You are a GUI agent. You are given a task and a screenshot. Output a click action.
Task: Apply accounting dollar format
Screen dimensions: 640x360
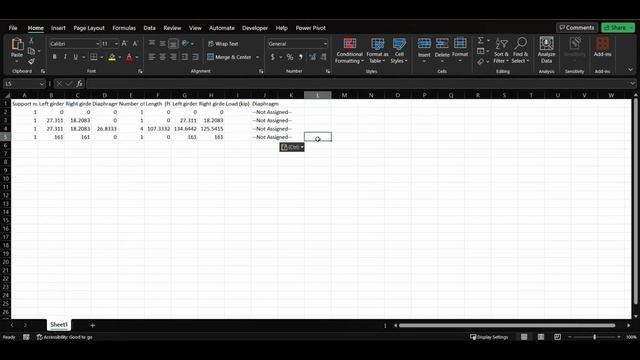point(273,57)
